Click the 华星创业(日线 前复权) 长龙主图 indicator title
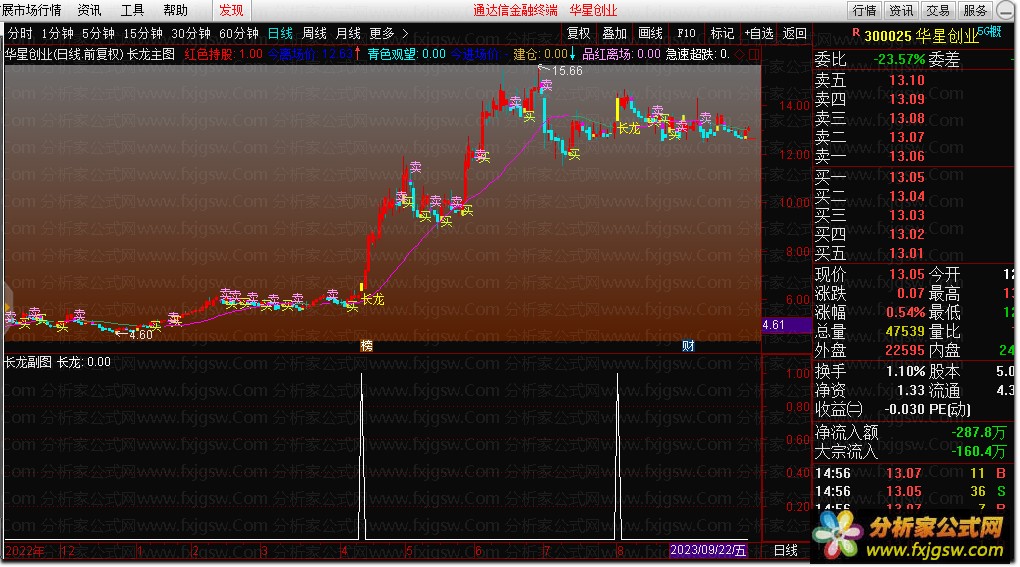This screenshot has width=1020, height=567. 90,55
